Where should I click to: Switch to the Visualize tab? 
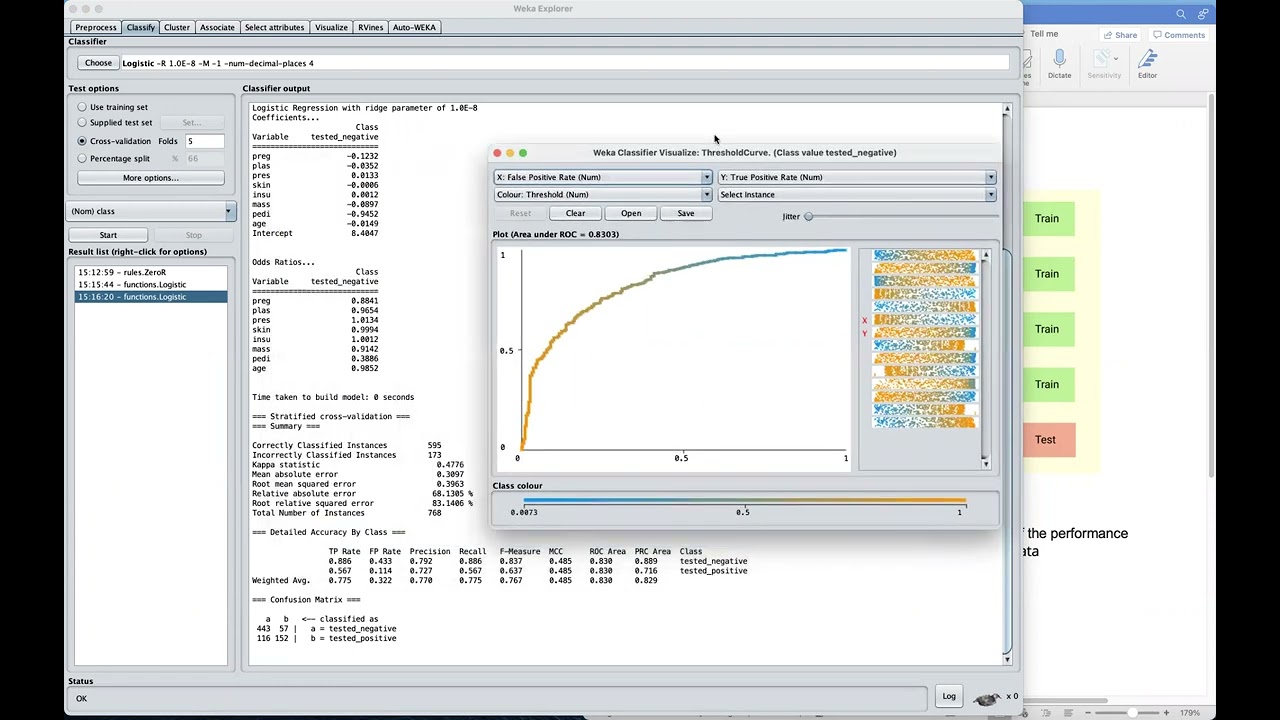[331, 27]
